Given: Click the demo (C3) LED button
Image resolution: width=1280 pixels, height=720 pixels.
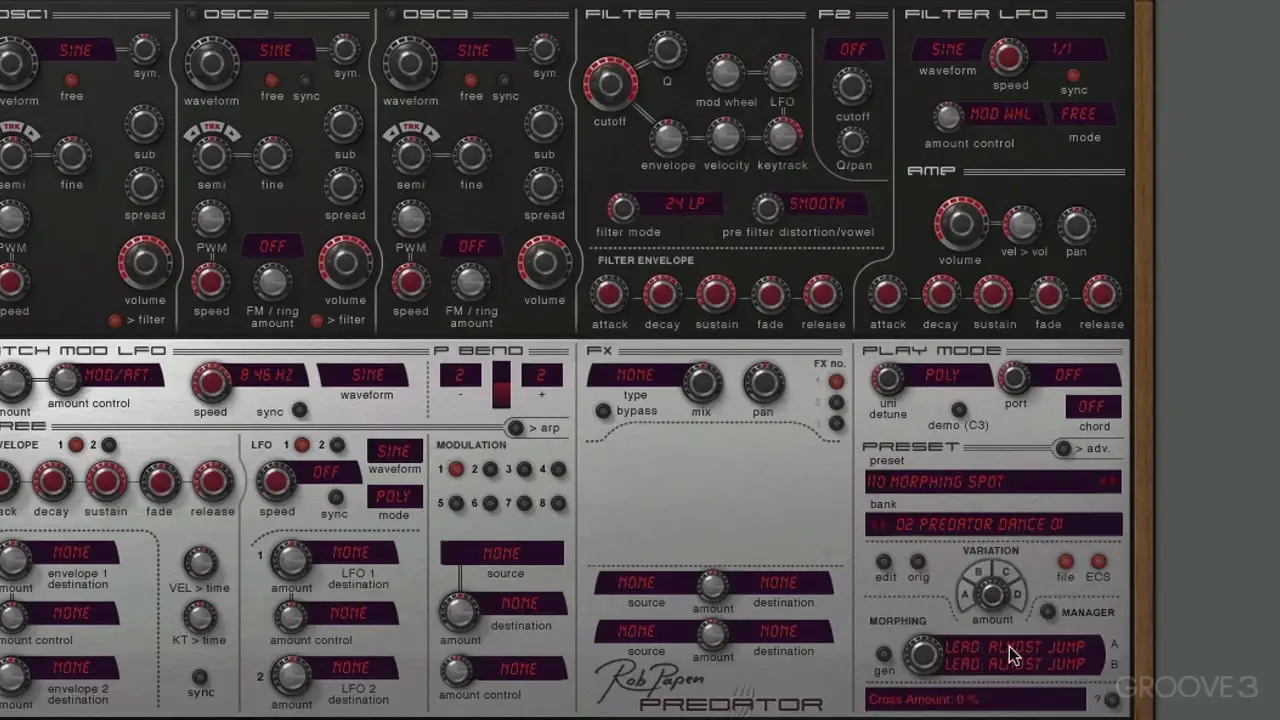Looking at the screenshot, I should coord(959,409).
